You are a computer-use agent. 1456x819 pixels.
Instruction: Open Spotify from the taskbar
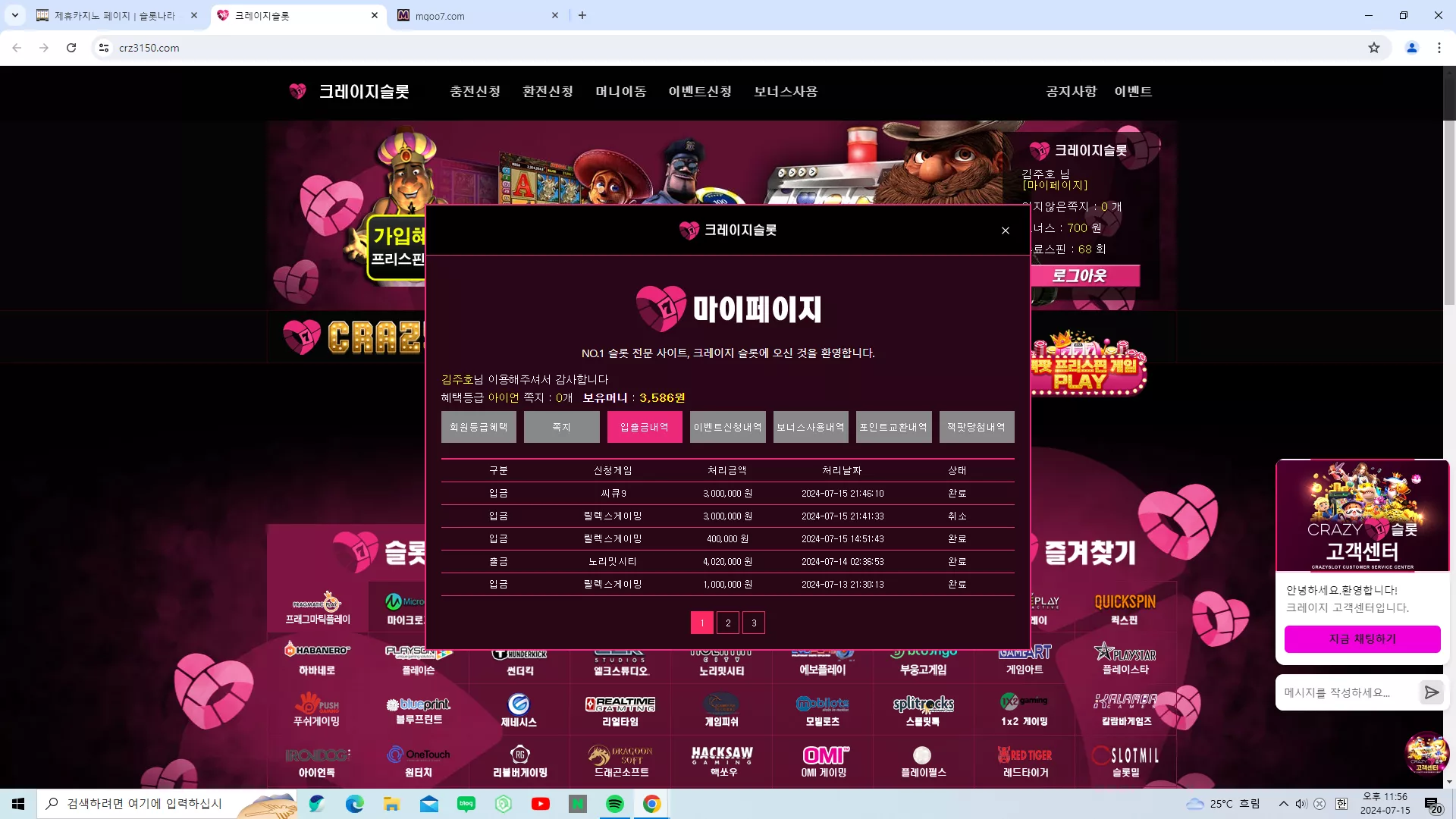pyautogui.click(x=615, y=804)
